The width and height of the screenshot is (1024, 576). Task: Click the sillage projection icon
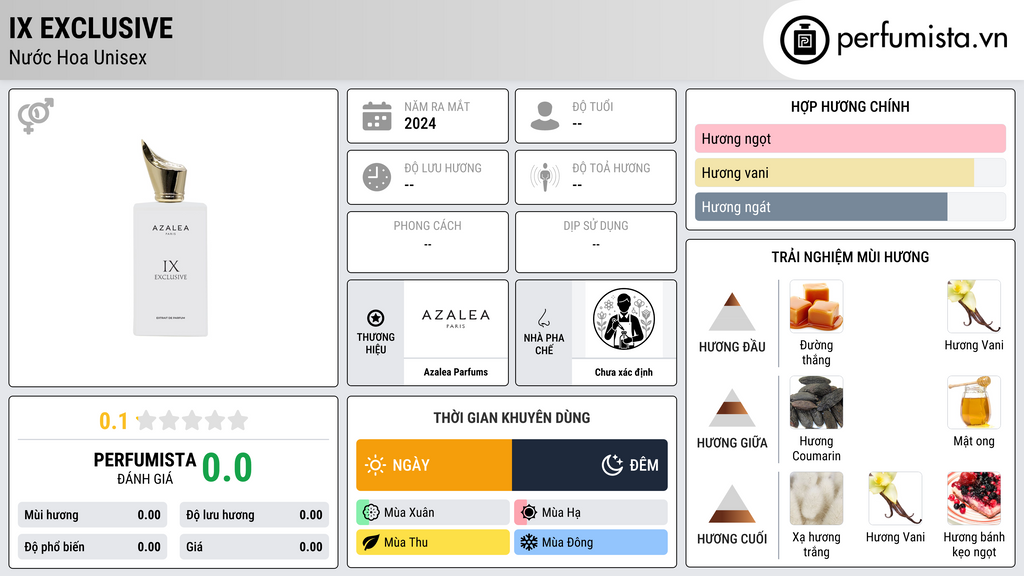tap(545, 177)
